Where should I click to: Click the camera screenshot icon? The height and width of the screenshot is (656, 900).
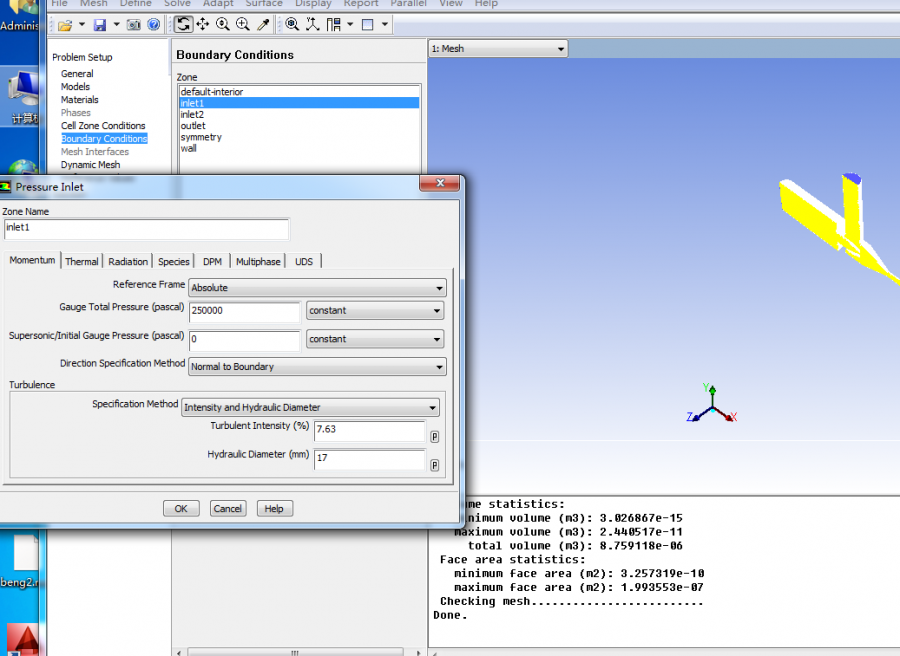(x=134, y=25)
